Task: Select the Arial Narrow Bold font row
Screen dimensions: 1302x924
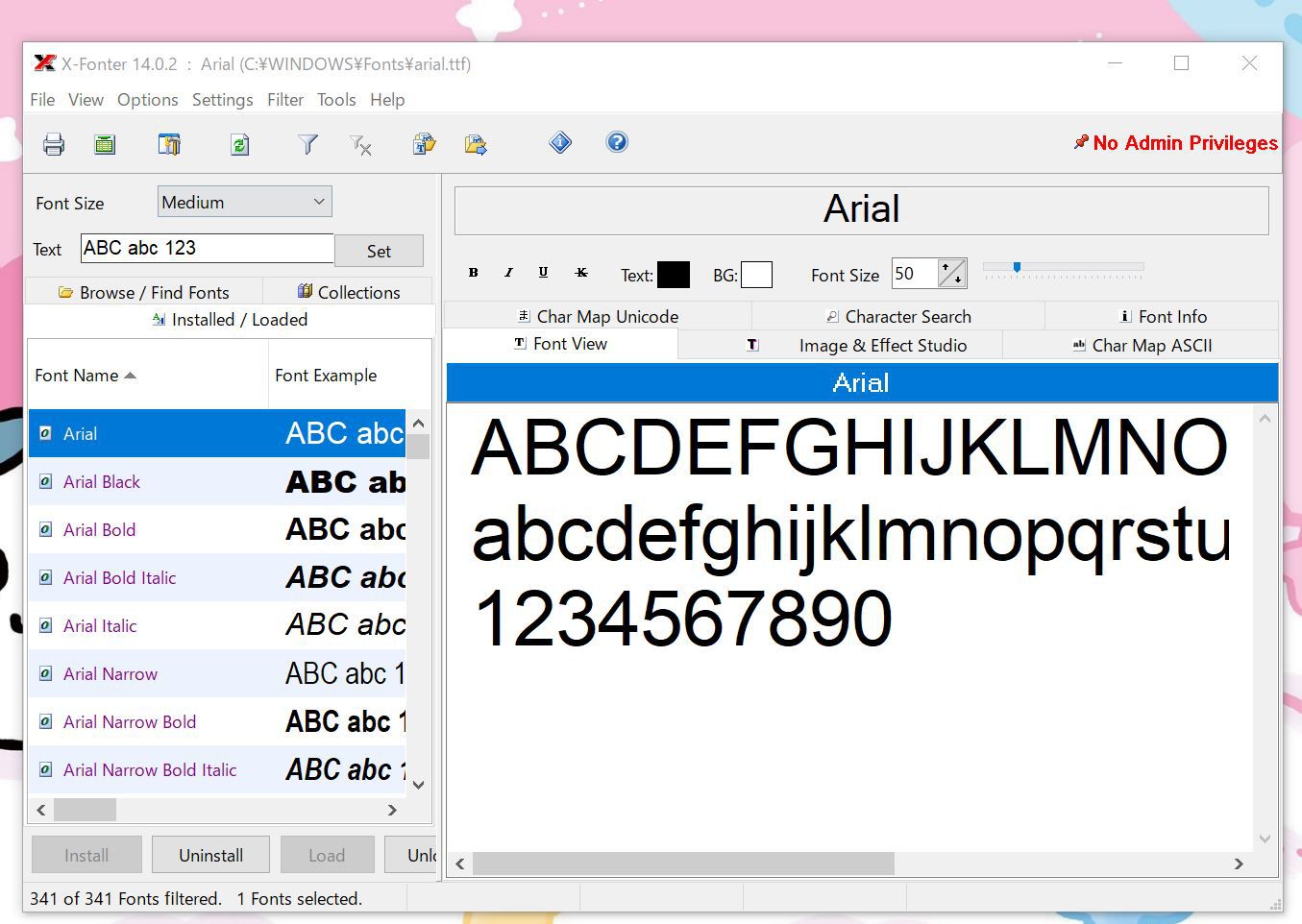Action: (217, 721)
